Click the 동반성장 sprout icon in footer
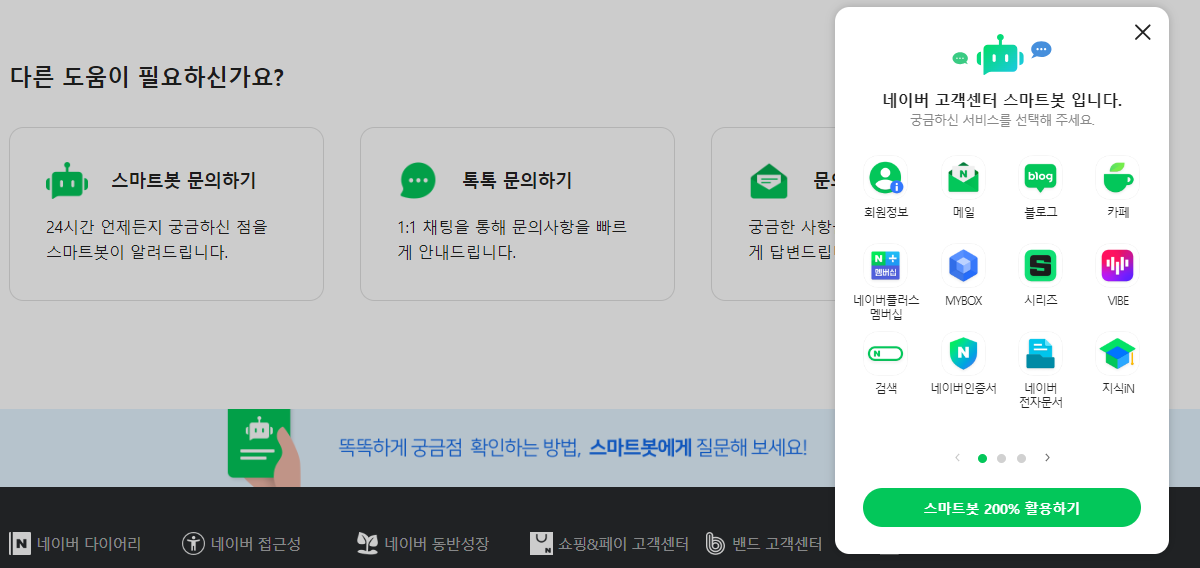 (367, 544)
